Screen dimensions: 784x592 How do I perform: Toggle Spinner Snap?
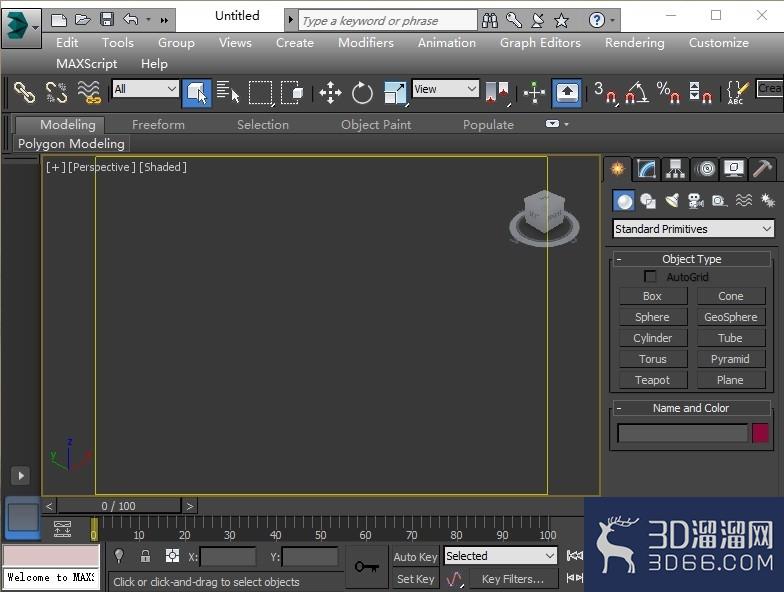pyautogui.click(x=700, y=92)
